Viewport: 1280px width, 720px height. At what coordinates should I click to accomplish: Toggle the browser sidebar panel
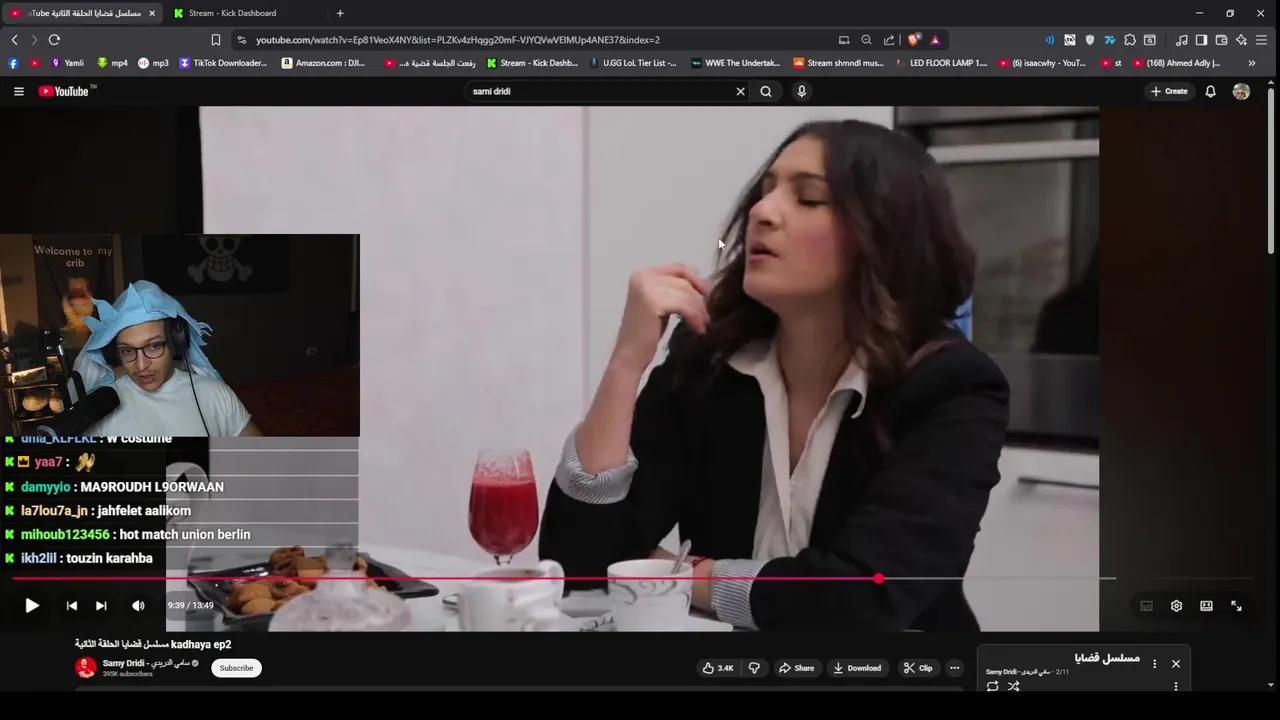coord(1201,40)
